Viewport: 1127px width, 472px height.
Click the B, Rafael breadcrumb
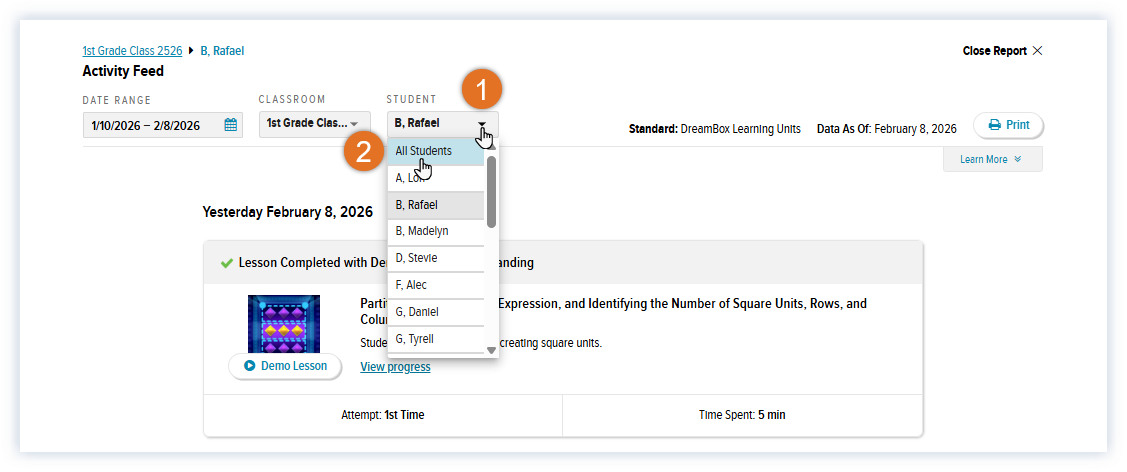click(222, 51)
